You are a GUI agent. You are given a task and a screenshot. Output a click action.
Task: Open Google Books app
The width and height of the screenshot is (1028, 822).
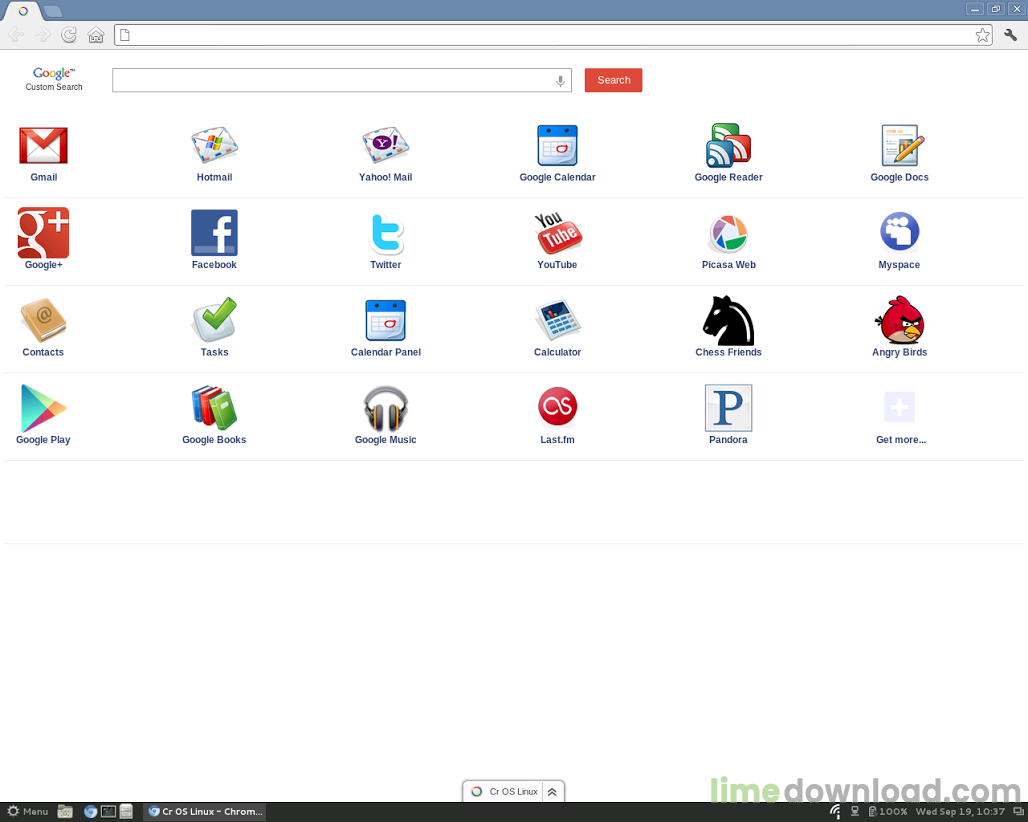[x=214, y=408]
